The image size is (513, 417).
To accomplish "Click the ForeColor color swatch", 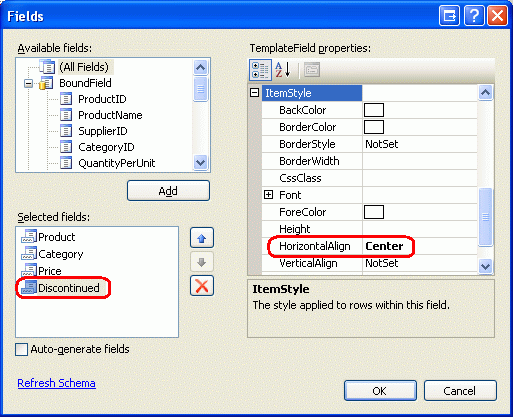I will (x=374, y=212).
